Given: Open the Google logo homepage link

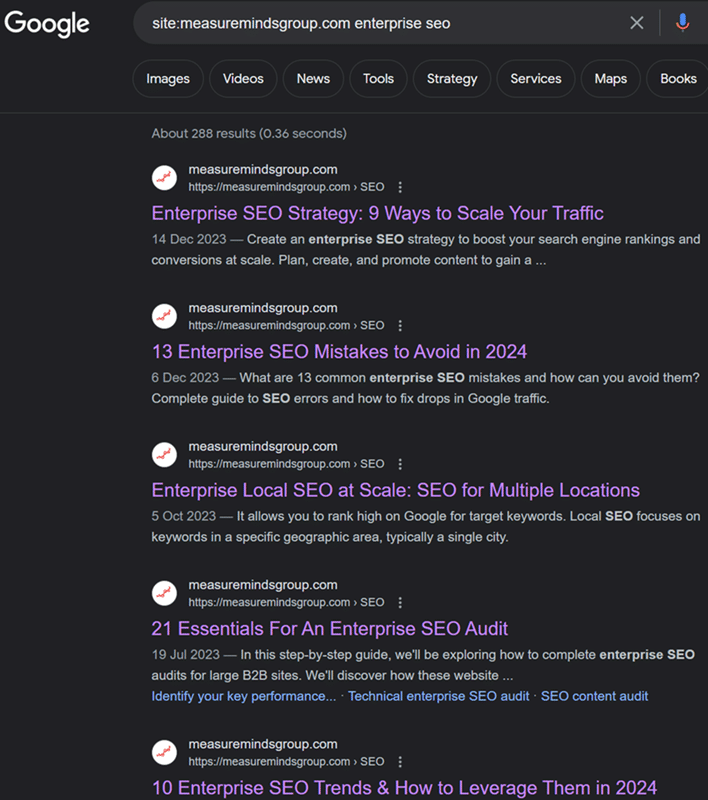Looking at the screenshot, I should [x=47, y=23].
